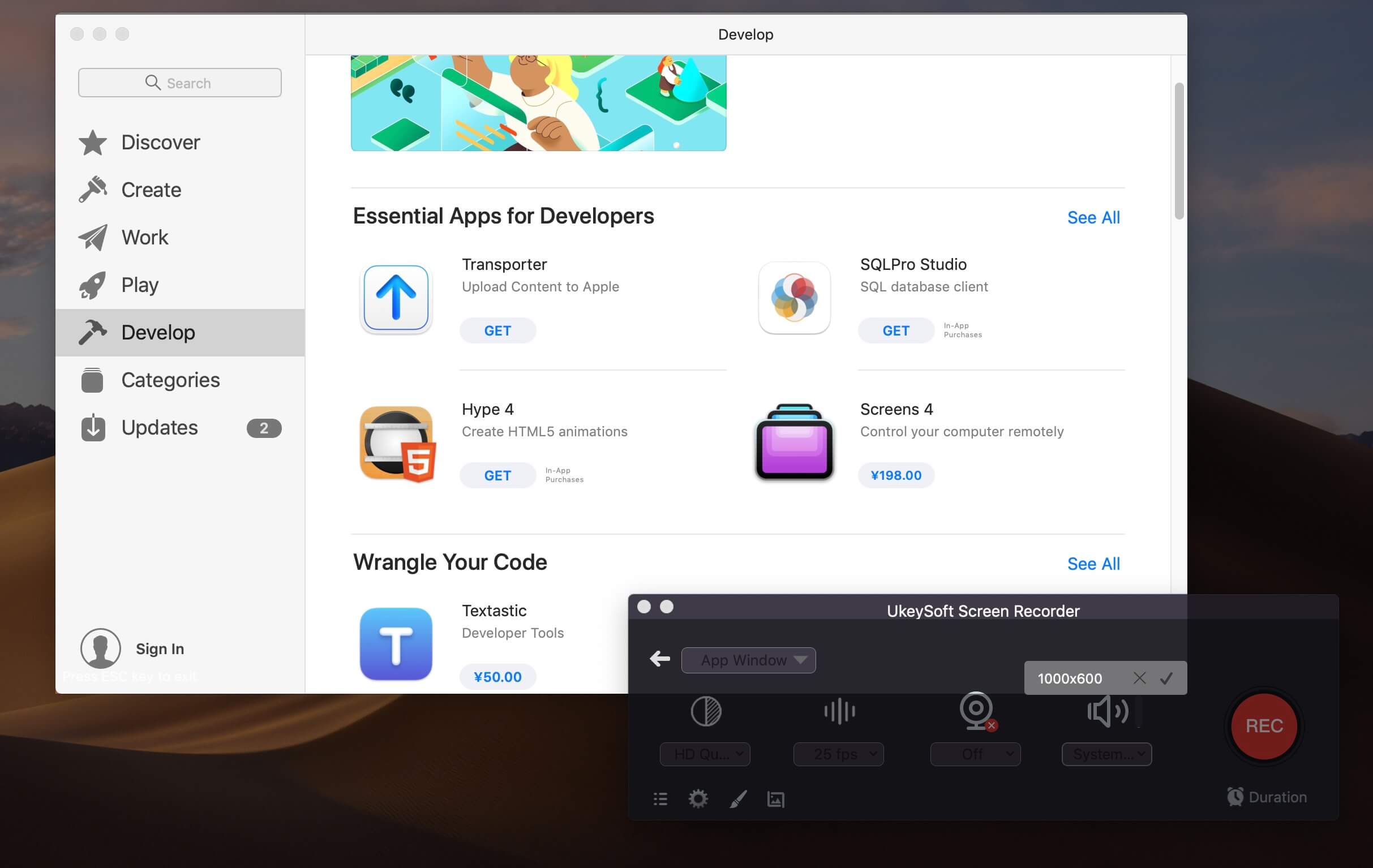
Task: Open the 25 fps dropdown
Action: (838, 754)
